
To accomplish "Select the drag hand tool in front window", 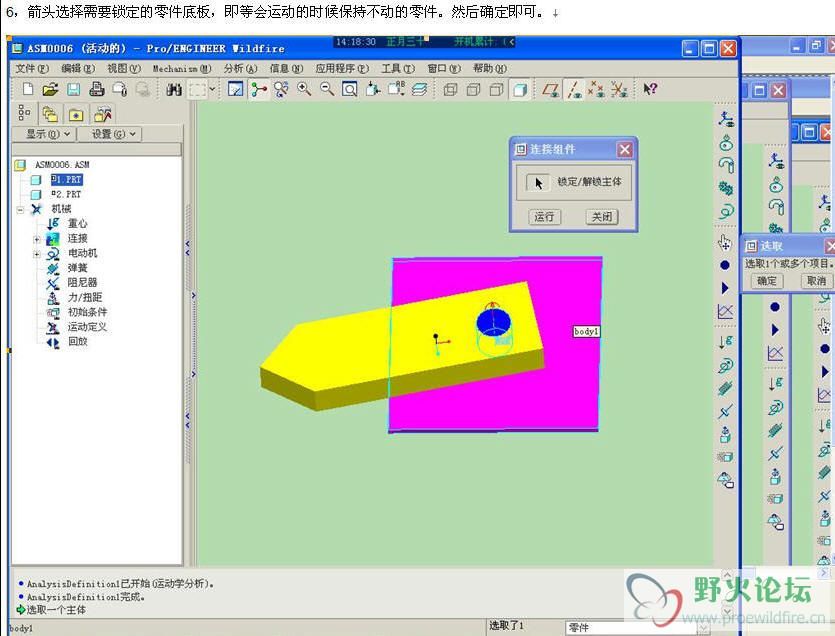I will 725,243.
